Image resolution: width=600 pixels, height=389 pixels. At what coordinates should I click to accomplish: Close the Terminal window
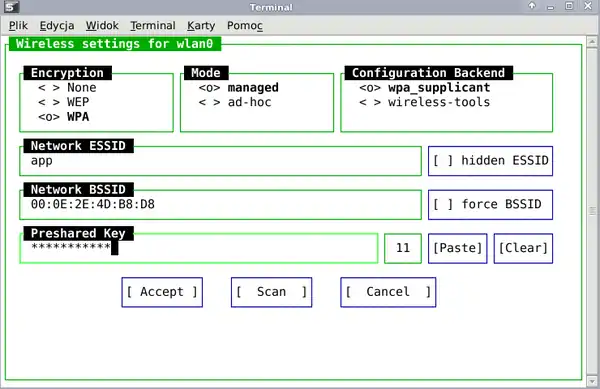[588, 6]
